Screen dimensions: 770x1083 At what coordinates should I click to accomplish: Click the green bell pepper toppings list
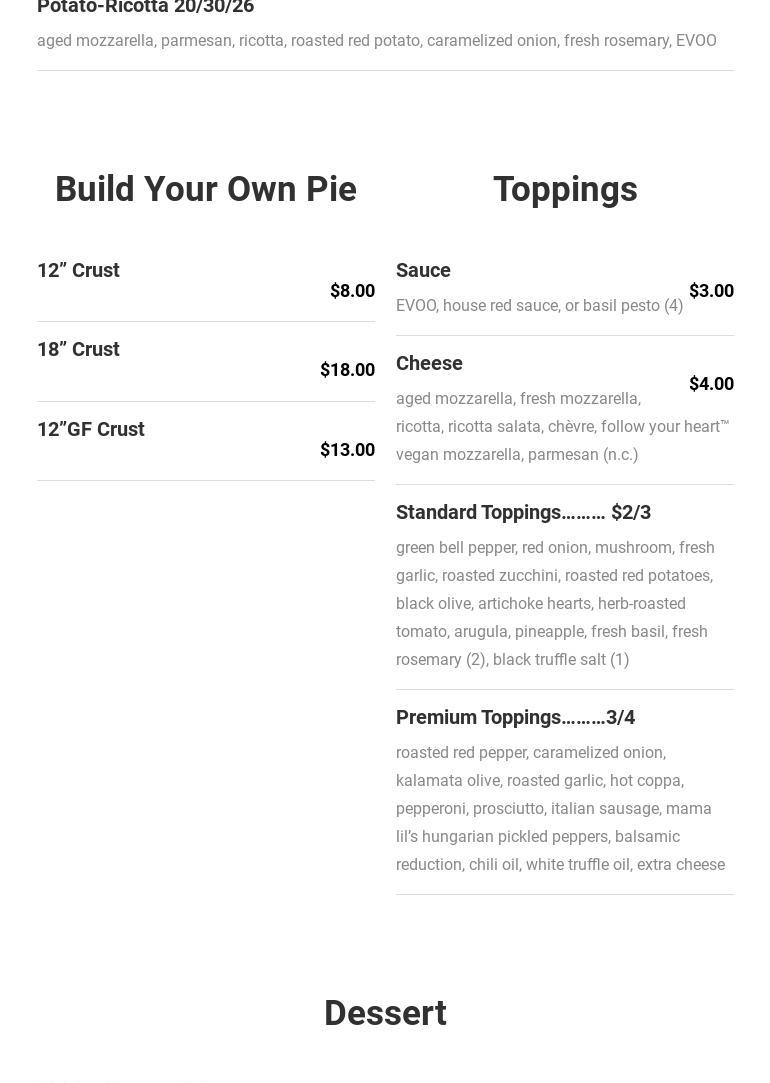tap(555, 604)
